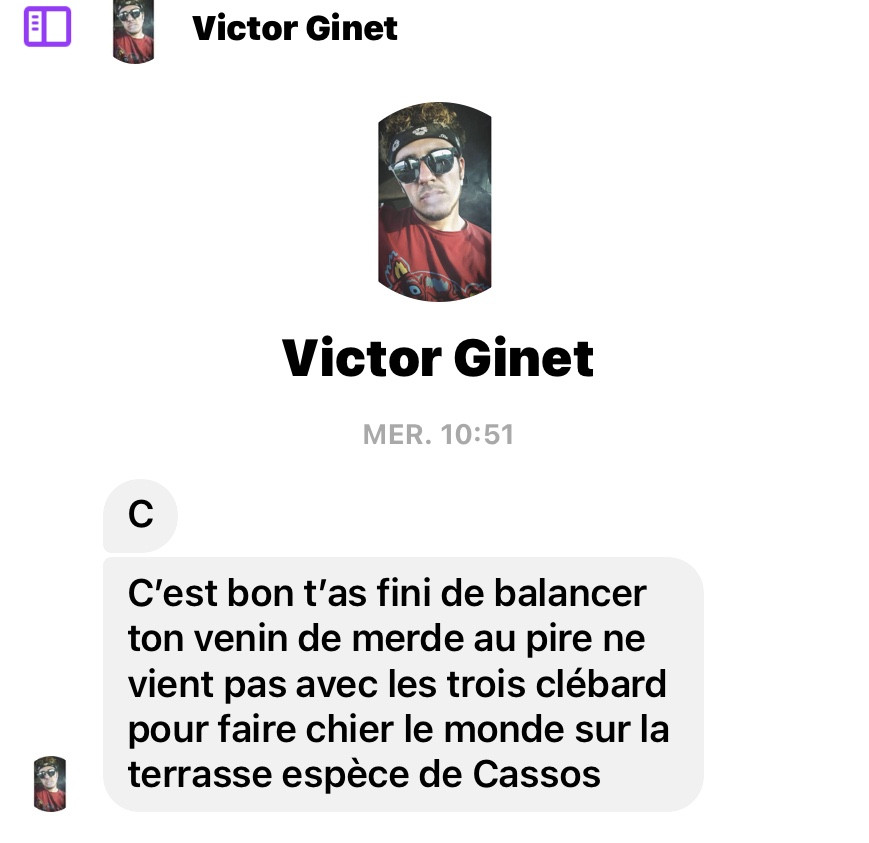Open profile via the large bold Victor Ginet name
Screen dimensions: 869x843
[438, 358]
